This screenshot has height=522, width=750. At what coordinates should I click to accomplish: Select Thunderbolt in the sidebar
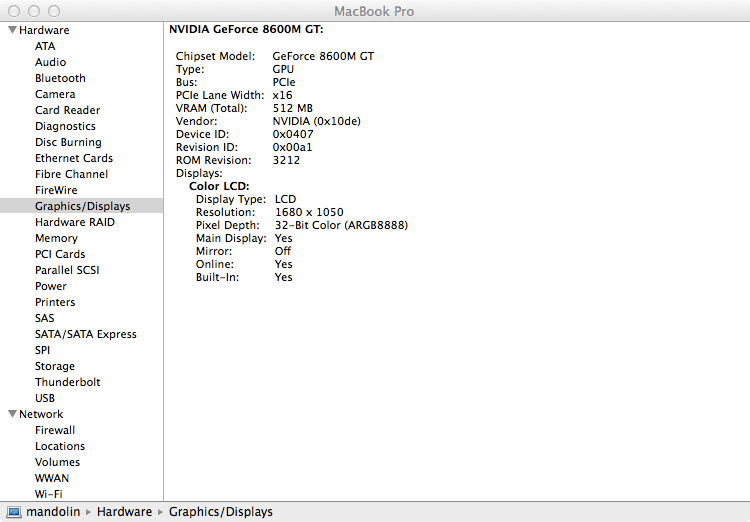[67, 382]
